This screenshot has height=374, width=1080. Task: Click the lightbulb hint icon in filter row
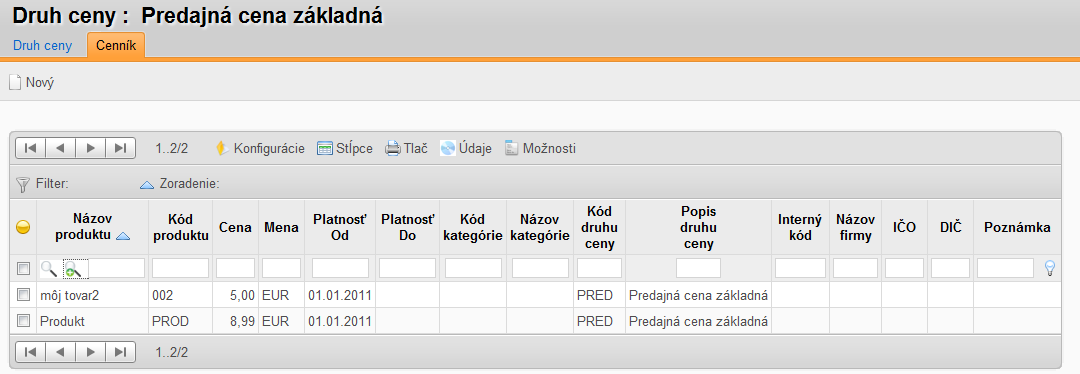pos(1050,268)
